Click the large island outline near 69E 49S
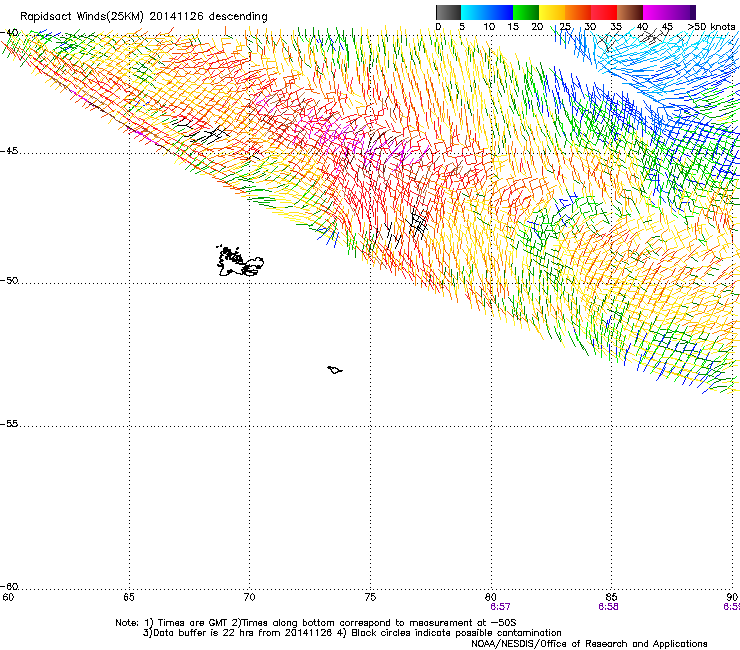Image resolution: width=740 pixels, height=650 pixels. click(x=240, y=261)
